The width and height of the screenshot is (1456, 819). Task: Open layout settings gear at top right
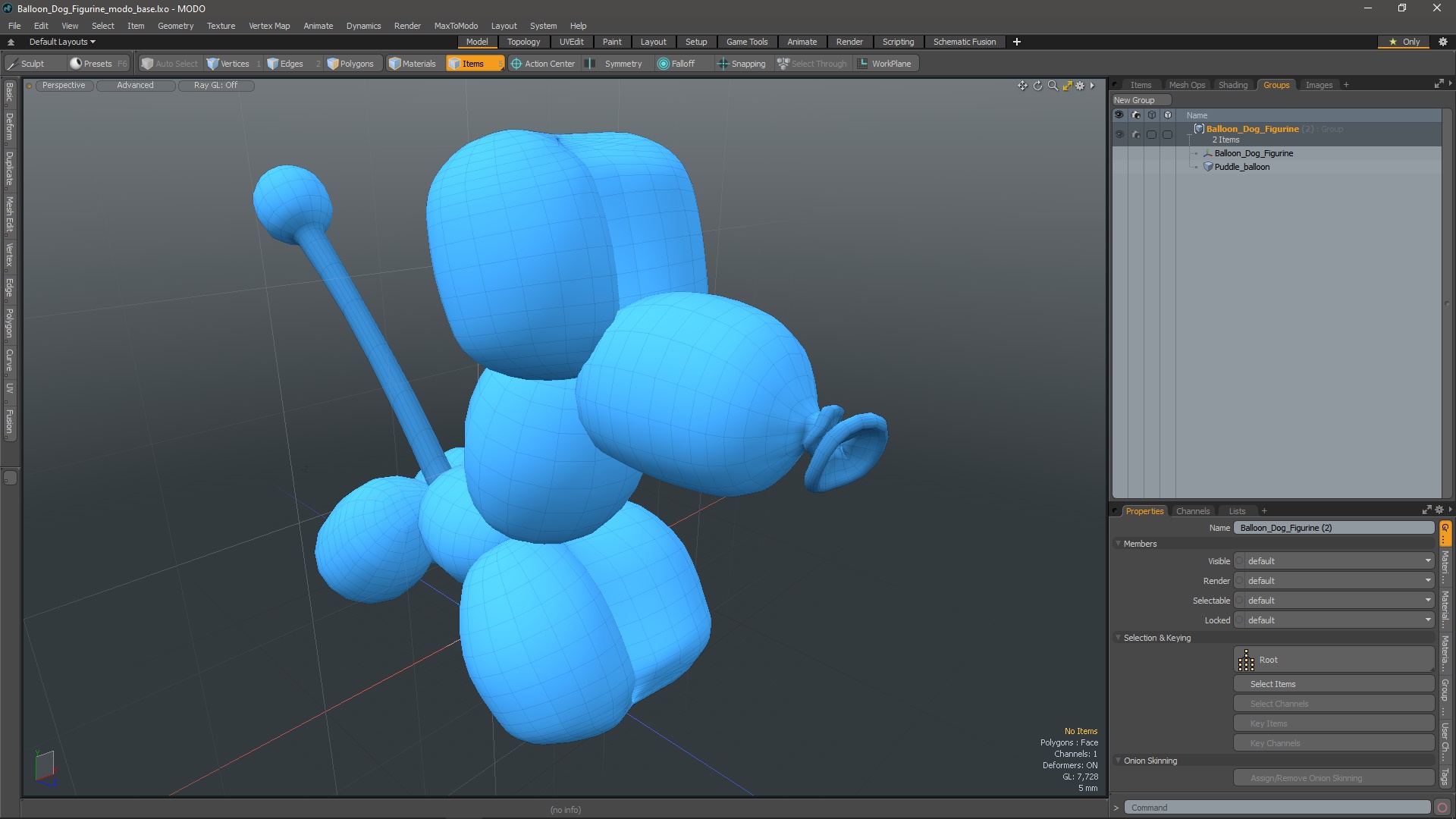tap(1443, 42)
